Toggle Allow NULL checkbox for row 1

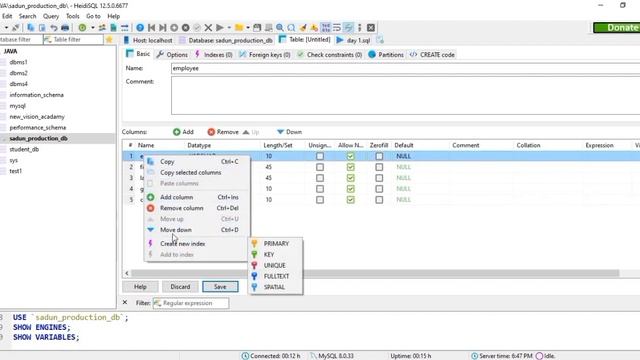[350, 156]
